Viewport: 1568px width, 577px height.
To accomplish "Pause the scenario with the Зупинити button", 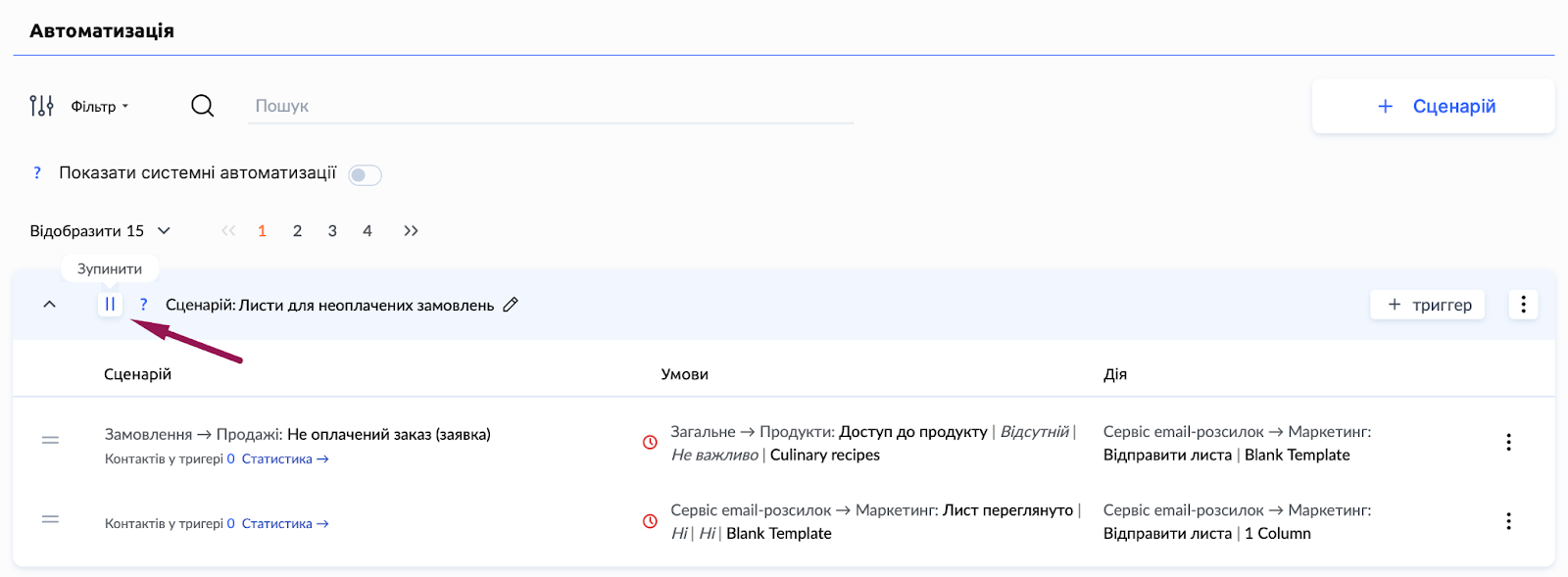I will (110, 305).
